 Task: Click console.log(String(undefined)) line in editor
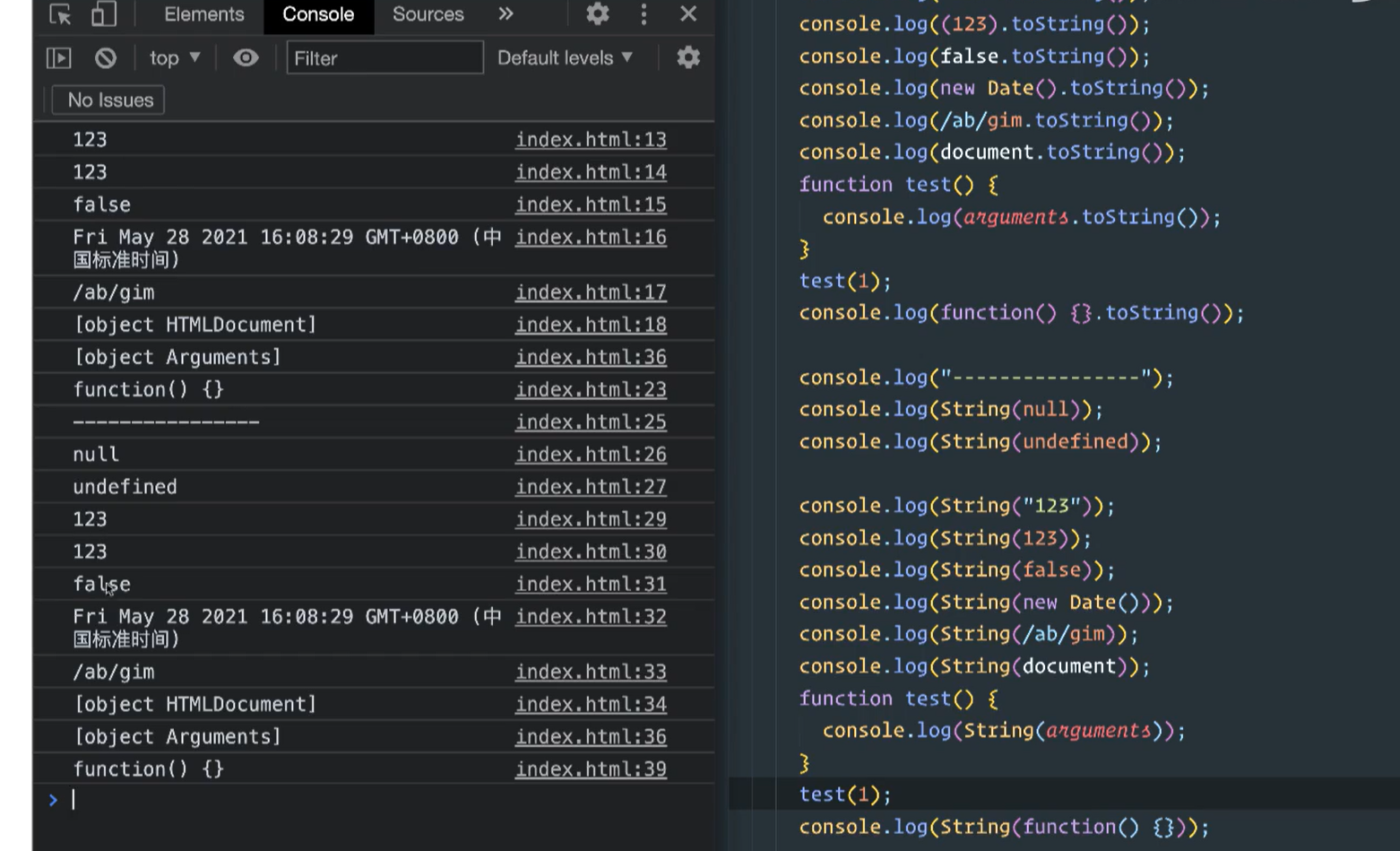click(x=981, y=442)
